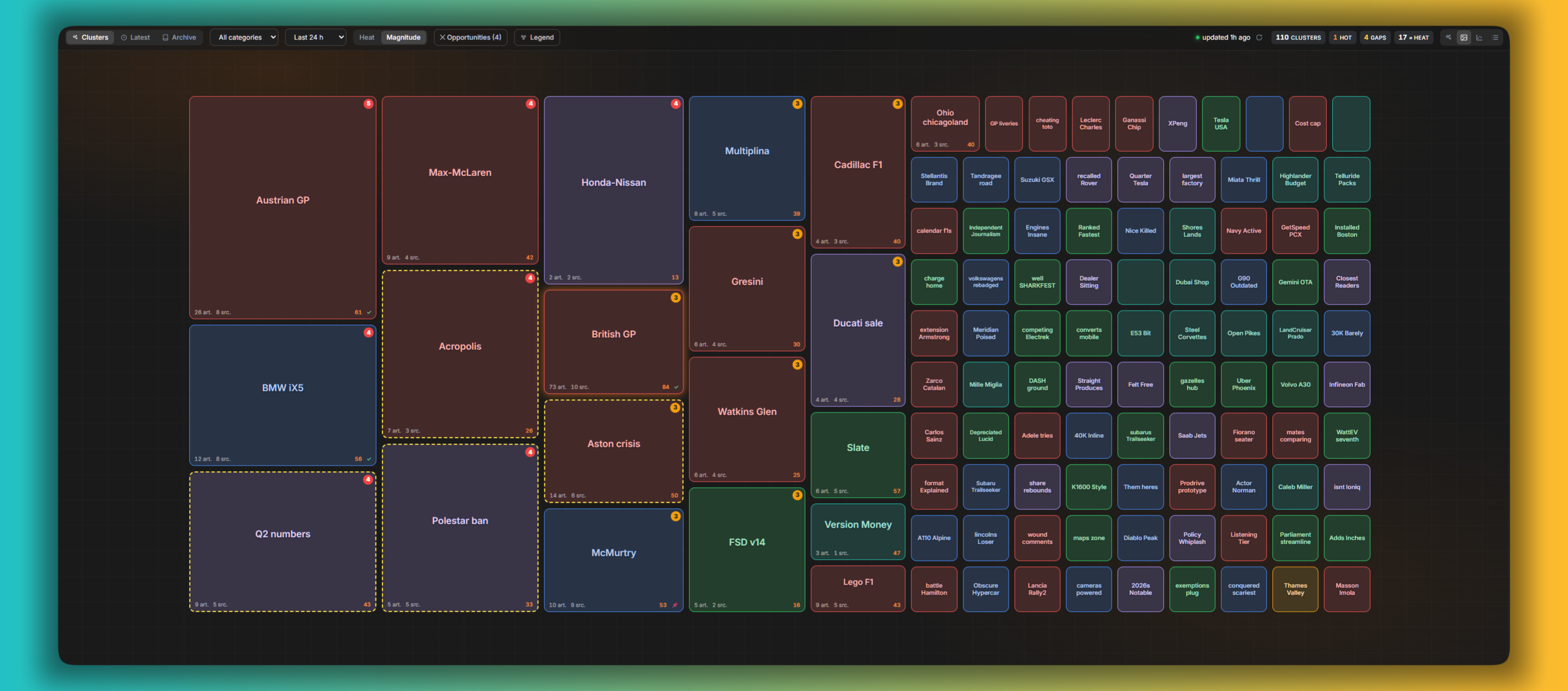This screenshot has width=1568, height=691.
Task: Open the Miata Thrill tile
Action: coord(1244,179)
